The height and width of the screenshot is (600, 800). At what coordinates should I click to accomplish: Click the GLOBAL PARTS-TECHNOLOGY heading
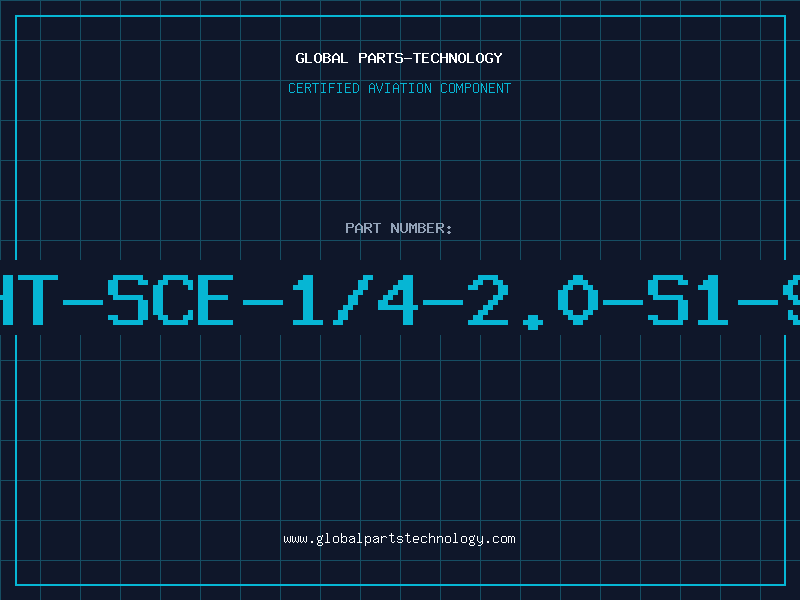pos(399,58)
